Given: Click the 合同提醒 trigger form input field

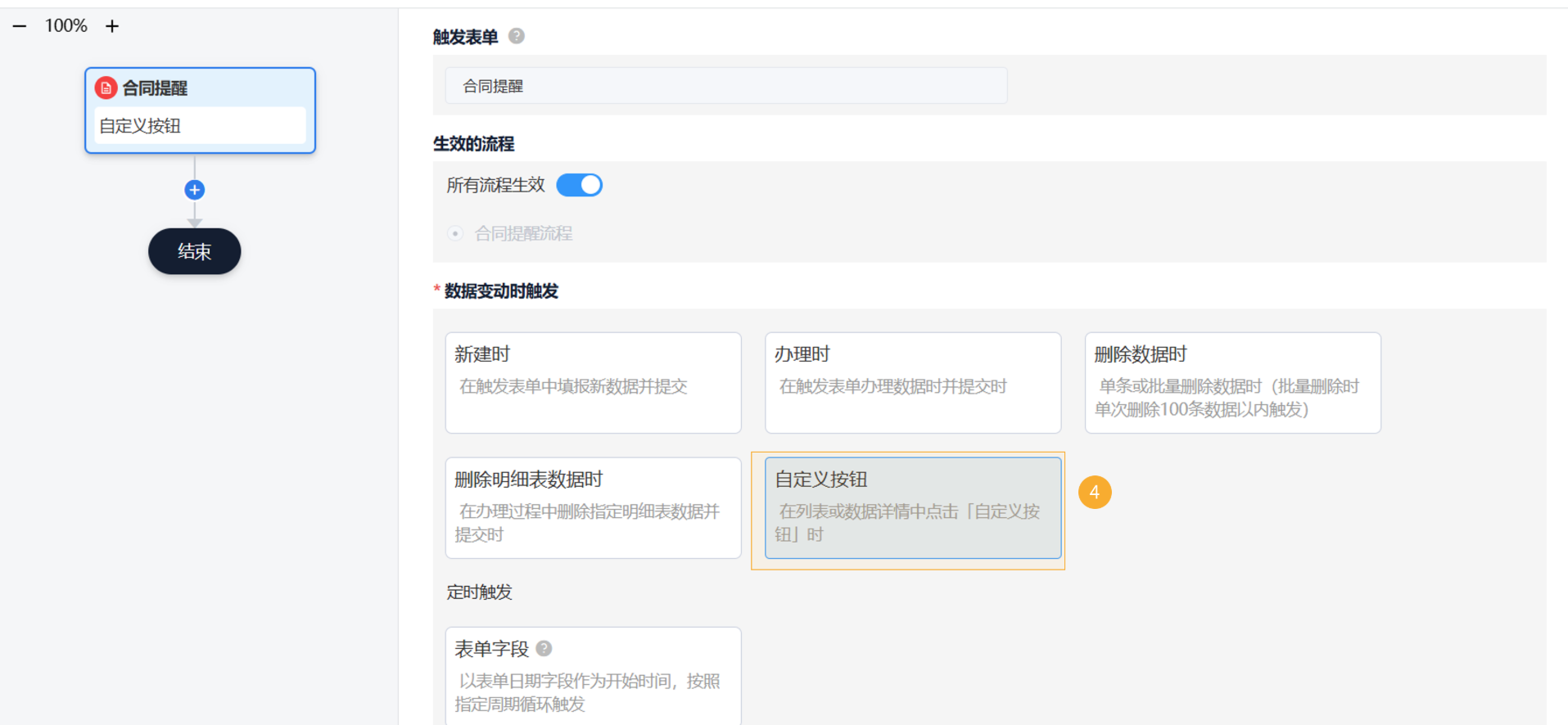Looking at the screenshot, I should tap(726, 86).
